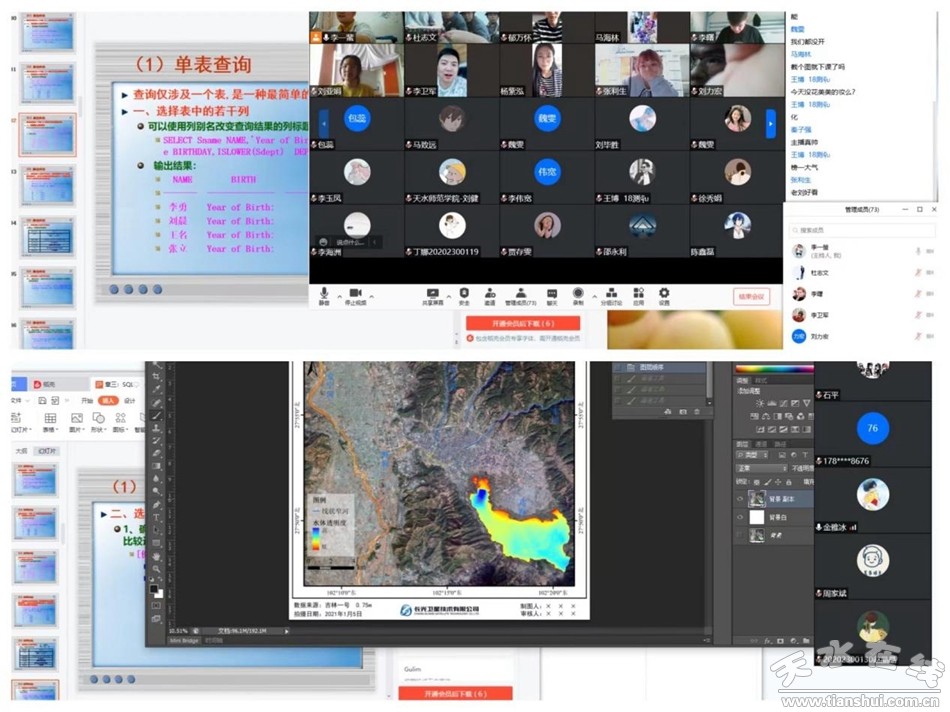Start recording with the 录制 icon
This screenshot has width=950, height=712.
click(x=578, y=294)
